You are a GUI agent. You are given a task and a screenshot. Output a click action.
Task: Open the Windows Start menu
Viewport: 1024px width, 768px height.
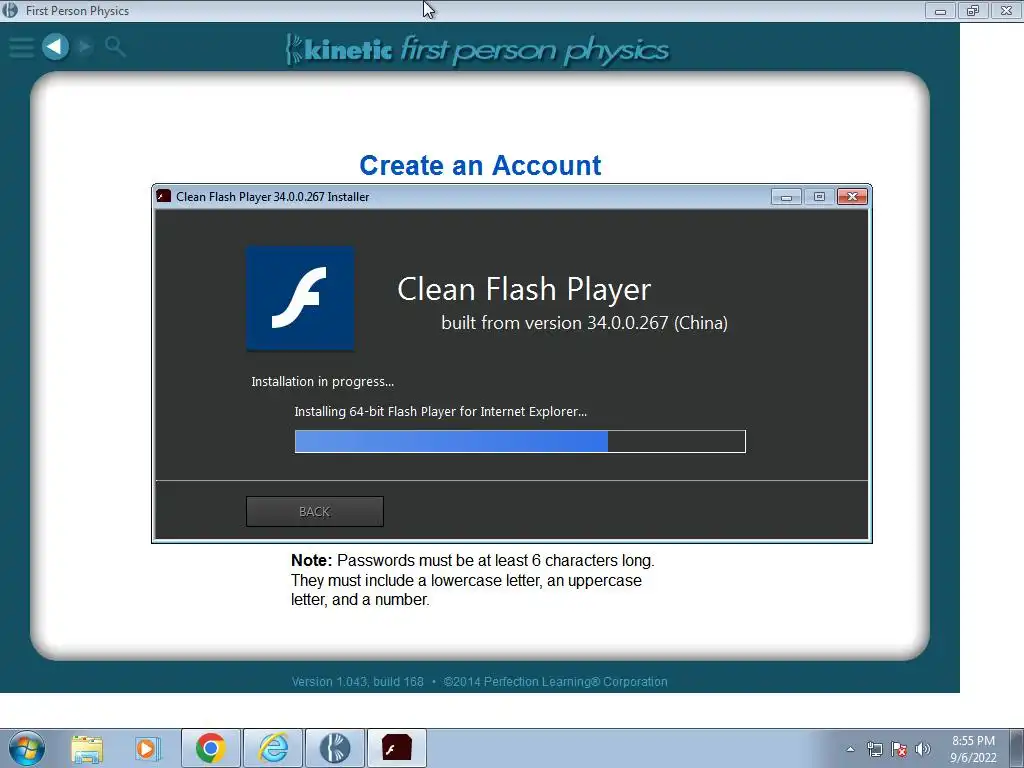pos(27,748)
